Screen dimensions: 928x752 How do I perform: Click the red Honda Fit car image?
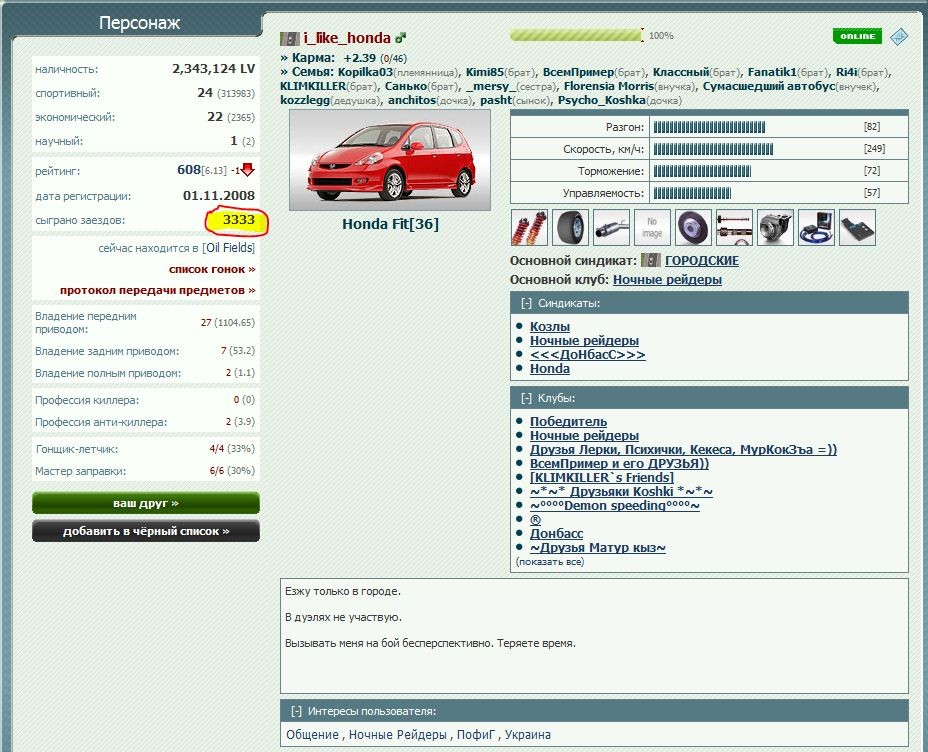click(389, 160)
